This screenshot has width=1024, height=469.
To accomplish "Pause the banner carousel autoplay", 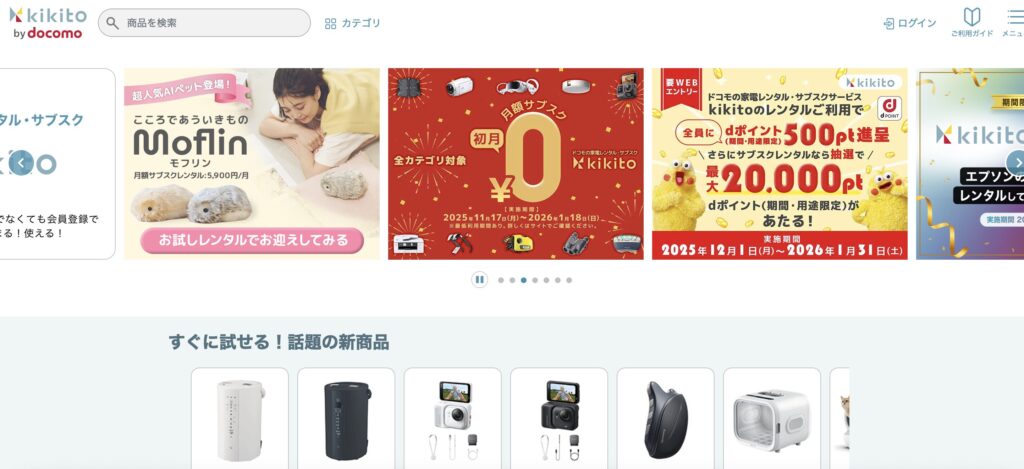I will [479, 280].
